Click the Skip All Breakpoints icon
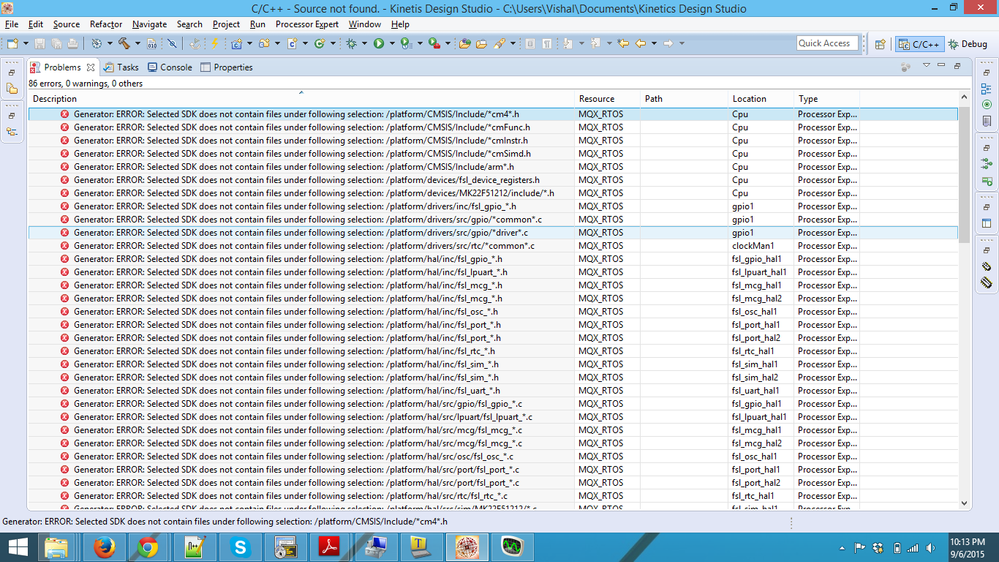999x562 pixels. tap(172, 43)
